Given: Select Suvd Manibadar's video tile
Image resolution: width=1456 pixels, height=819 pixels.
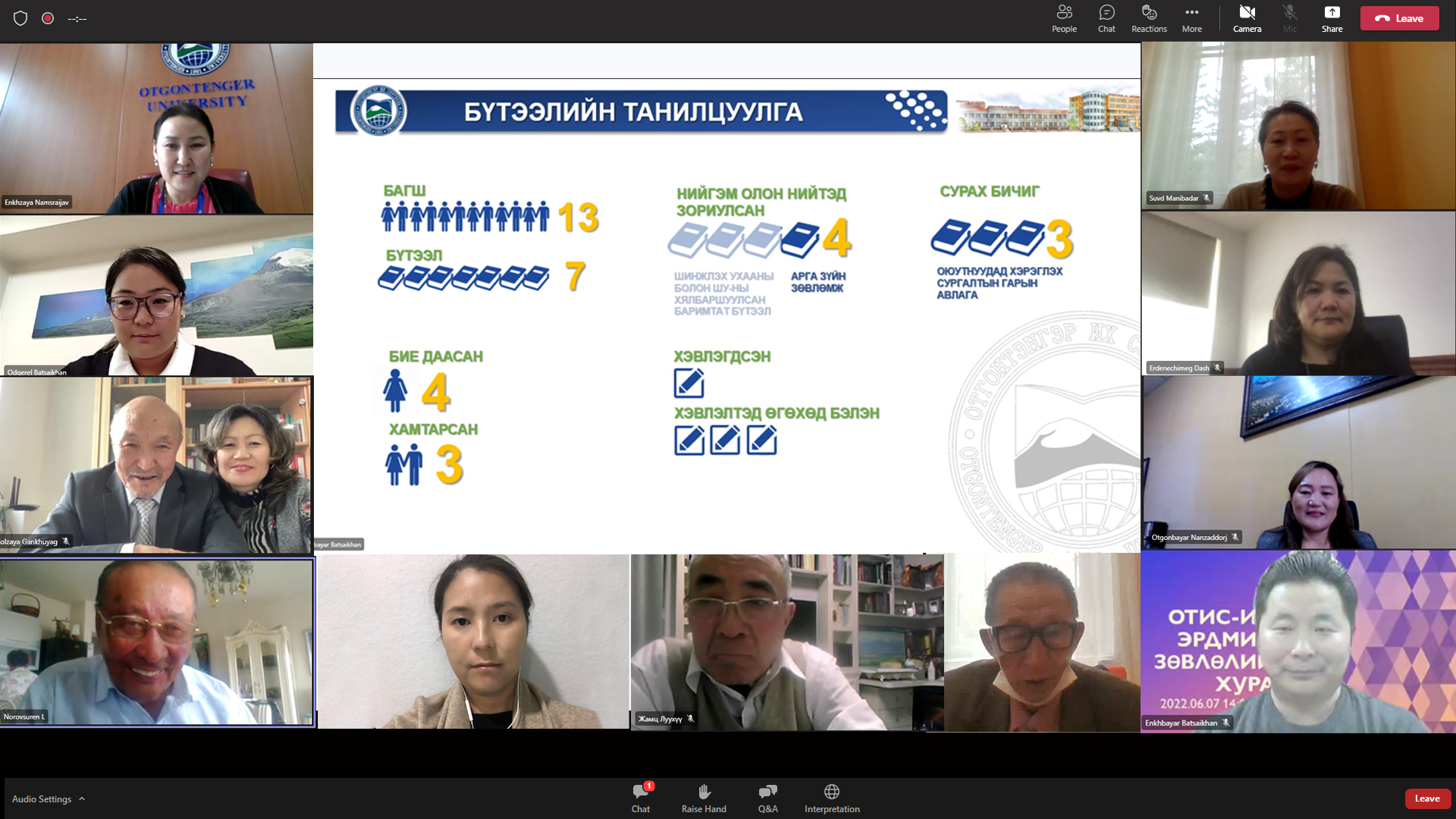Looking at the screenshot, I should (1298, 126).
